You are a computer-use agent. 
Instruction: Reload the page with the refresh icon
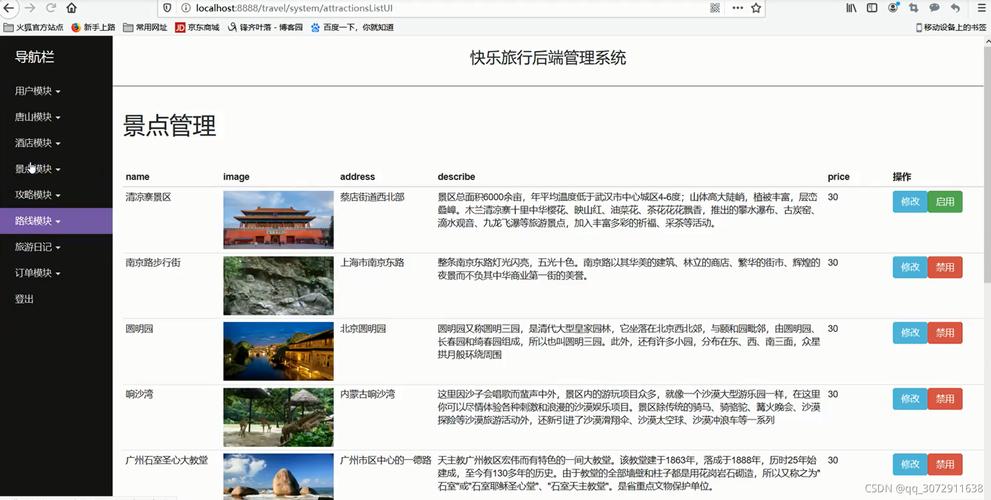[x=51, y=8]
